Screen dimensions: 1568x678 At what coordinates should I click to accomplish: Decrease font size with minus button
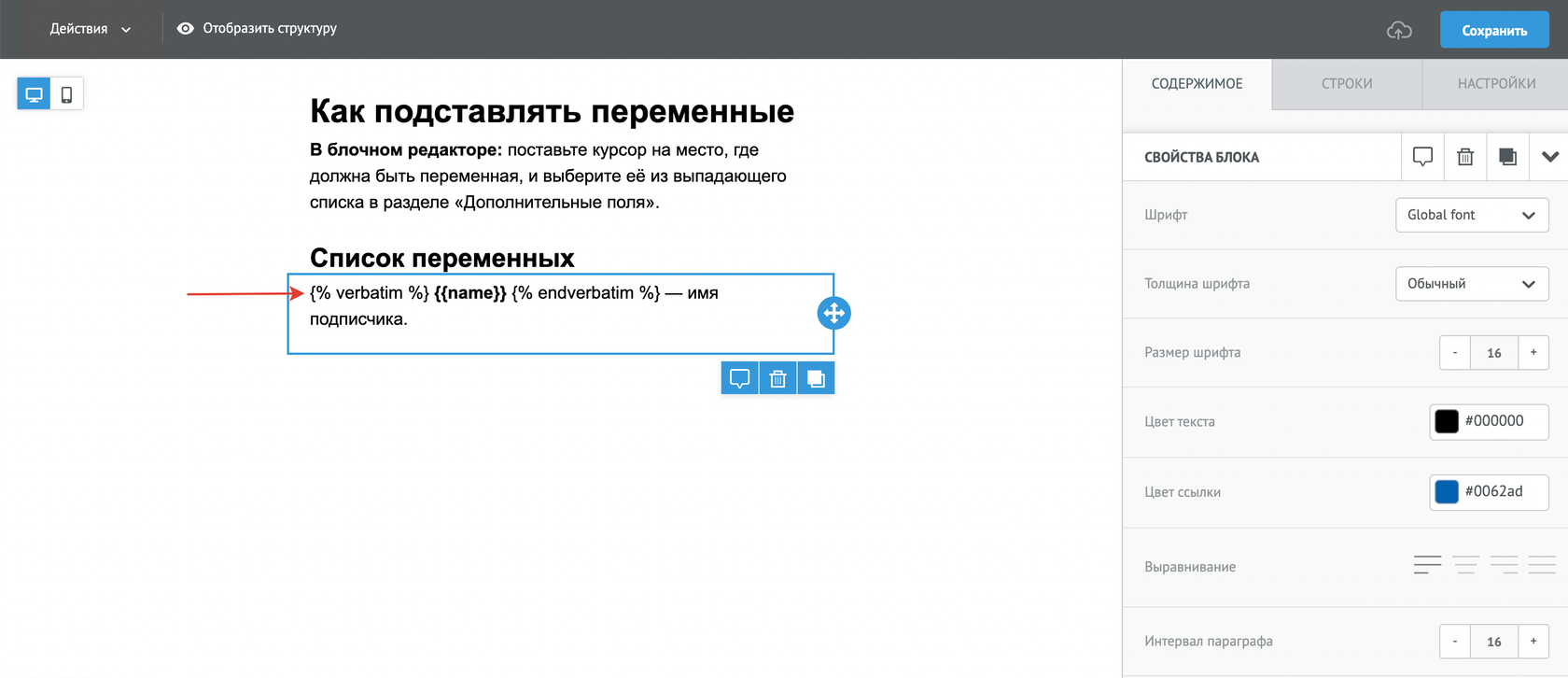click(1454, 353)
